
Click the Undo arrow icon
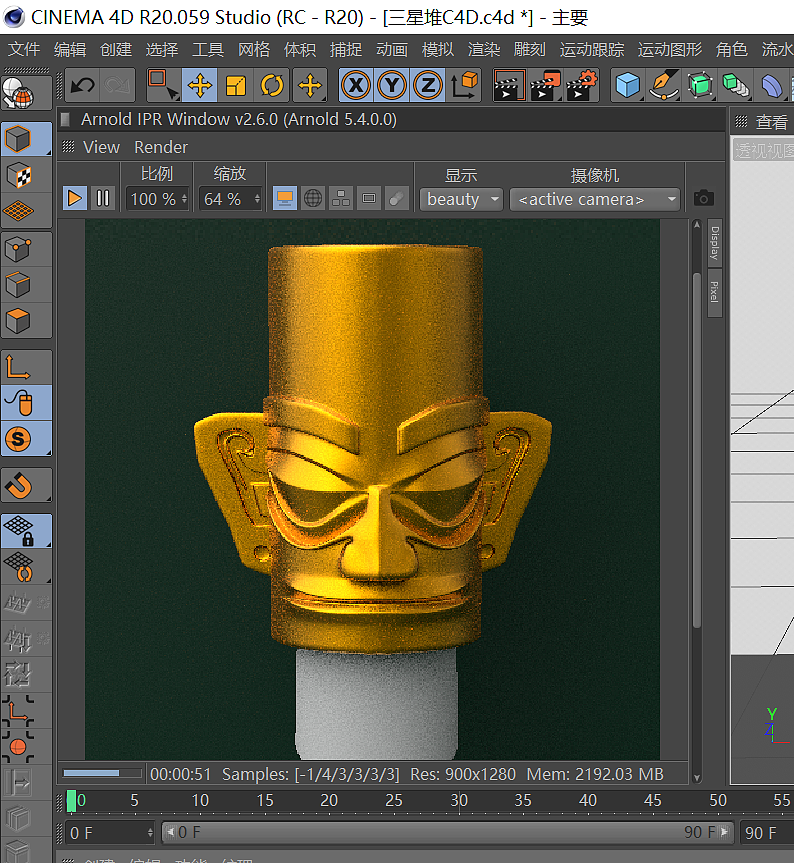[x=82, y=85]
